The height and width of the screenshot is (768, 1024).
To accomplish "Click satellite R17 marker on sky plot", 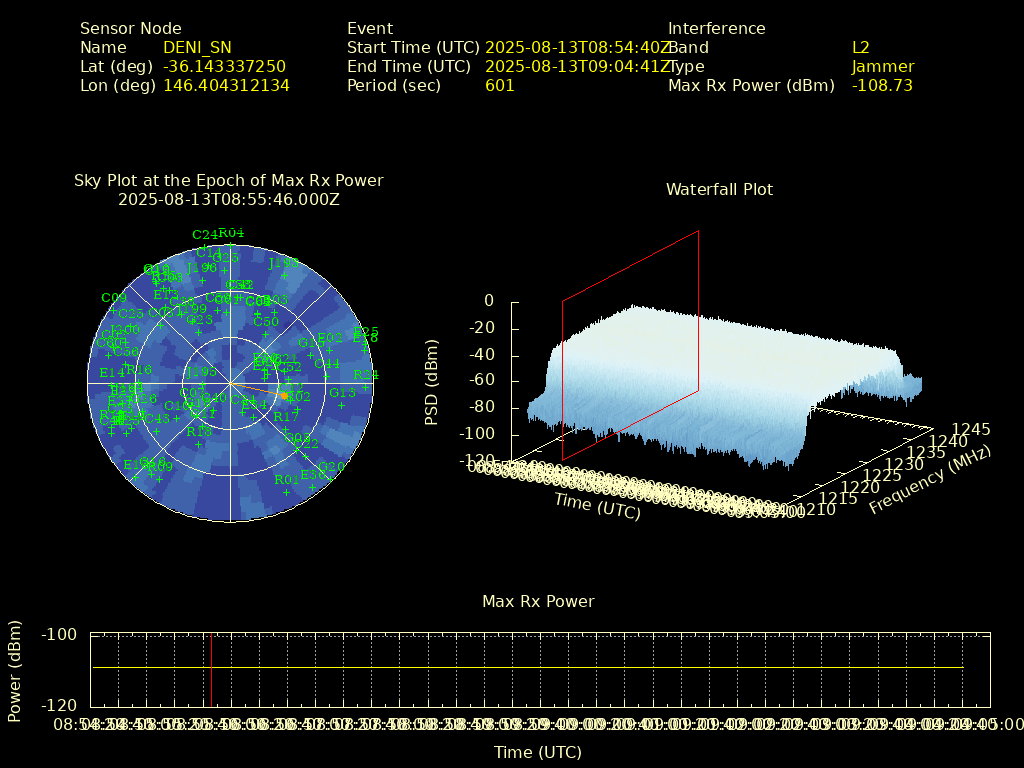I will 285,429.
